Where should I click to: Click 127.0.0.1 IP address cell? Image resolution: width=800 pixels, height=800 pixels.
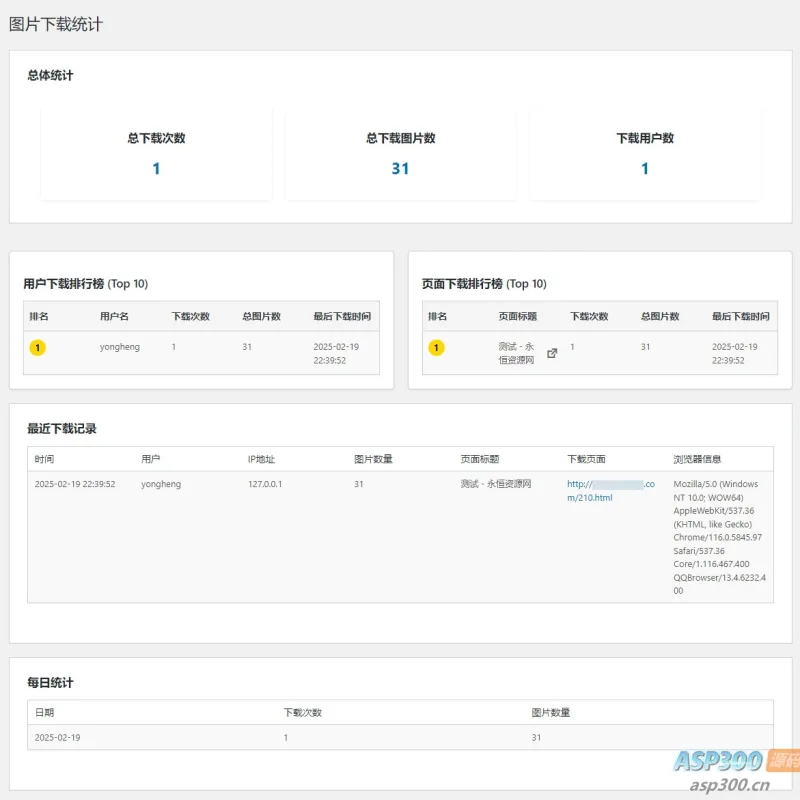click(x=265, y=484)
